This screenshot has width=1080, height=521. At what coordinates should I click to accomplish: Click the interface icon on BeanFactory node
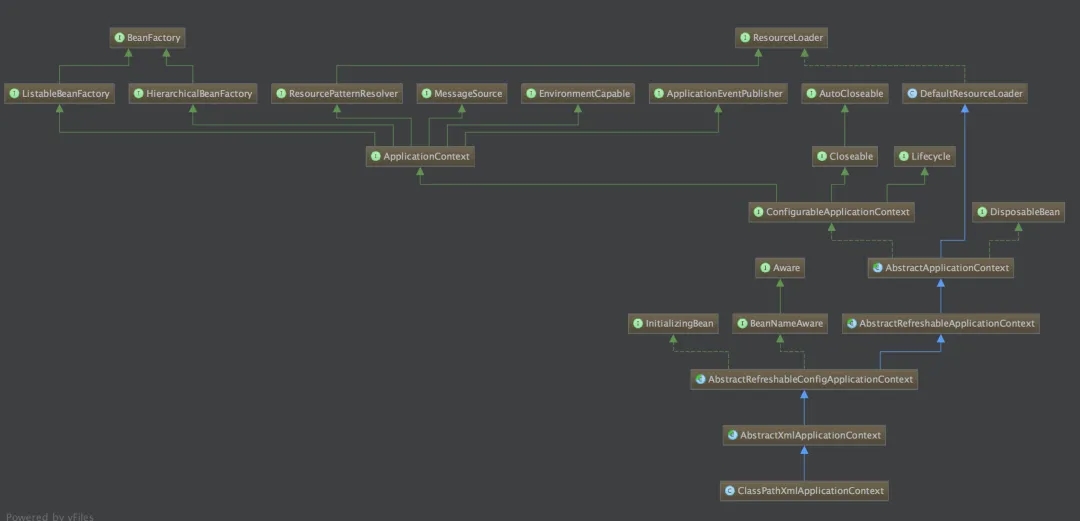(x=119, y=38)
